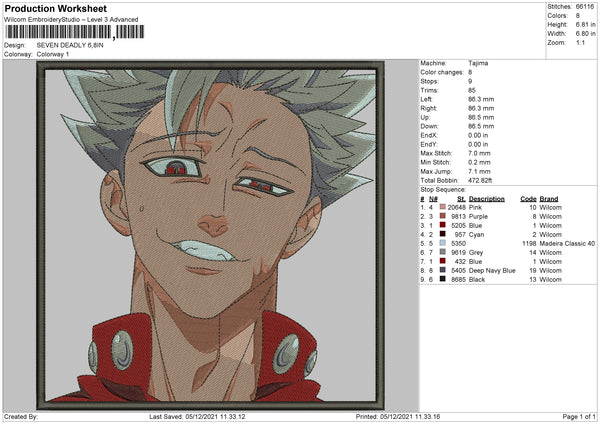This screenshot has height=424, width=600.
Task: Click the 'Stops:' label
Action: coord(429,81)
